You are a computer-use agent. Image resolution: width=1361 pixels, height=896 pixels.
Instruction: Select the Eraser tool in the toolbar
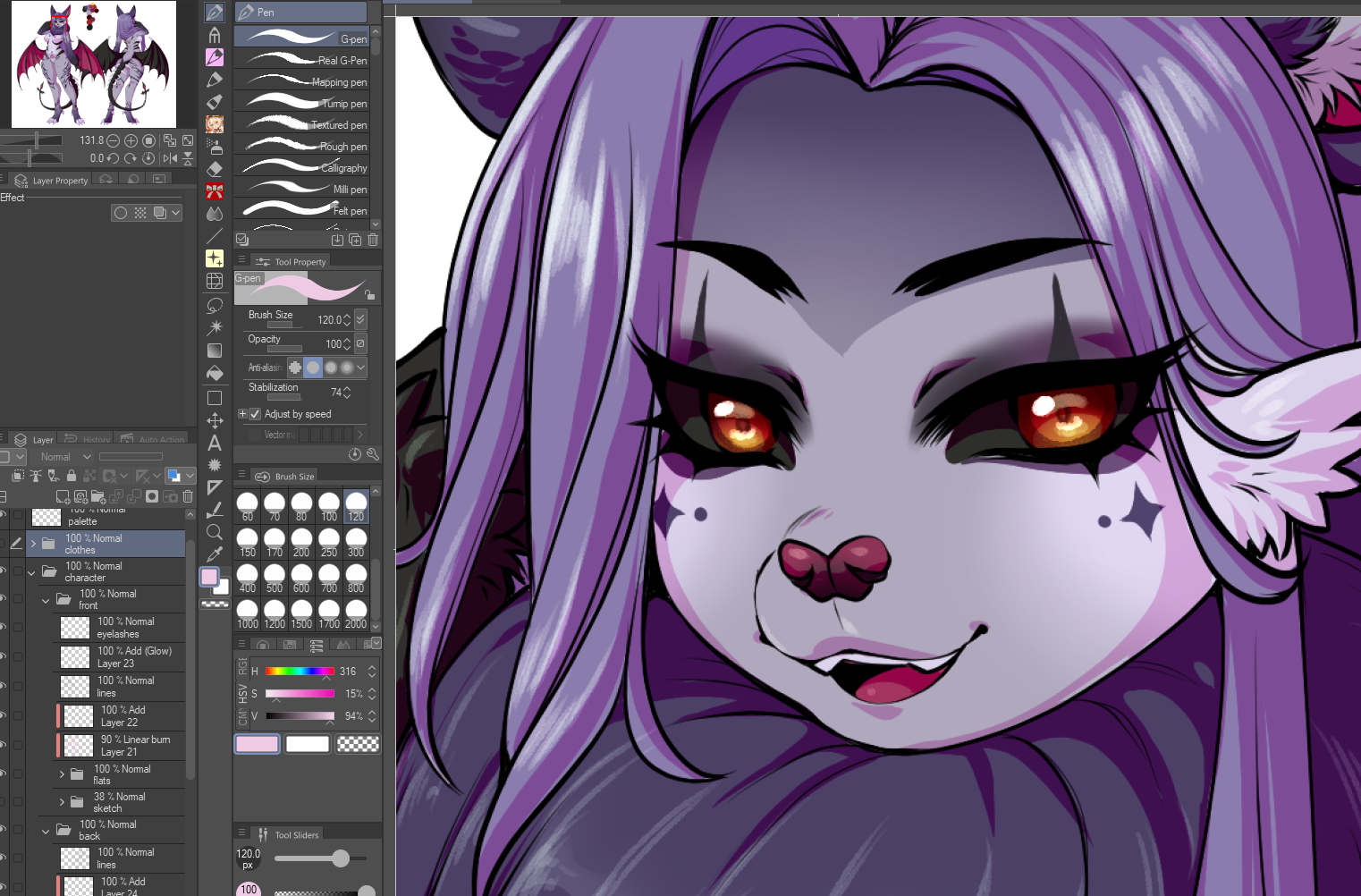(215, 169)
